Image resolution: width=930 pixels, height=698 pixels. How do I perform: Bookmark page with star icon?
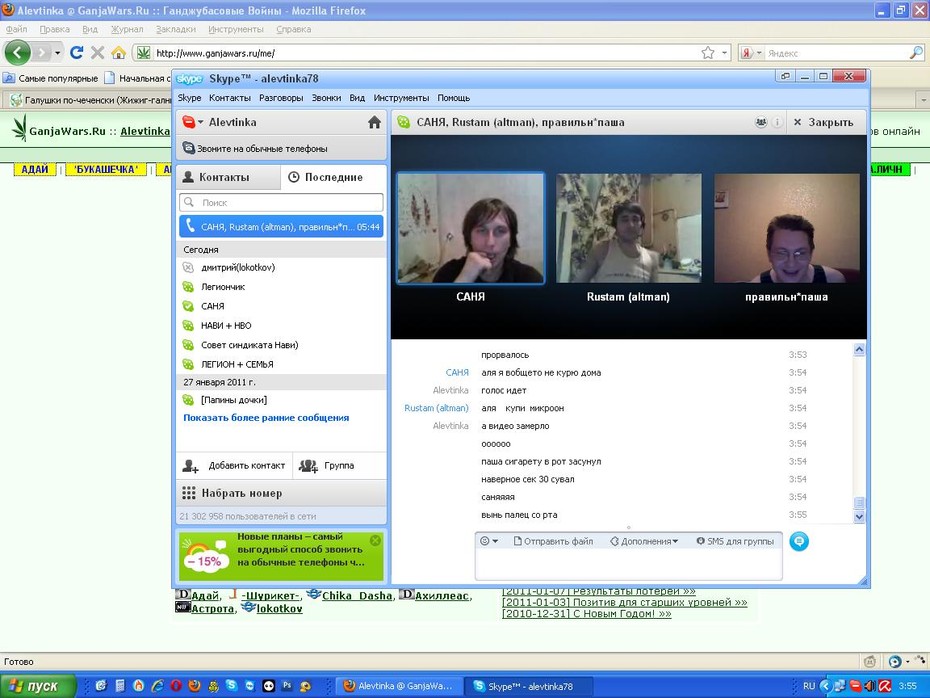[x=708, y=53]
